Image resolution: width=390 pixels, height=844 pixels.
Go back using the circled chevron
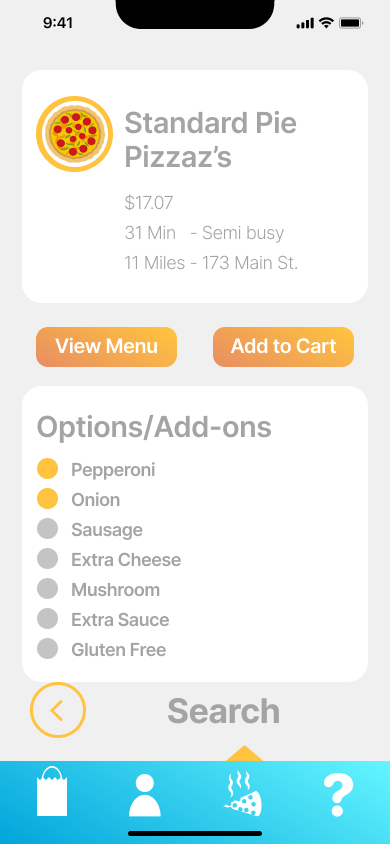58,710
